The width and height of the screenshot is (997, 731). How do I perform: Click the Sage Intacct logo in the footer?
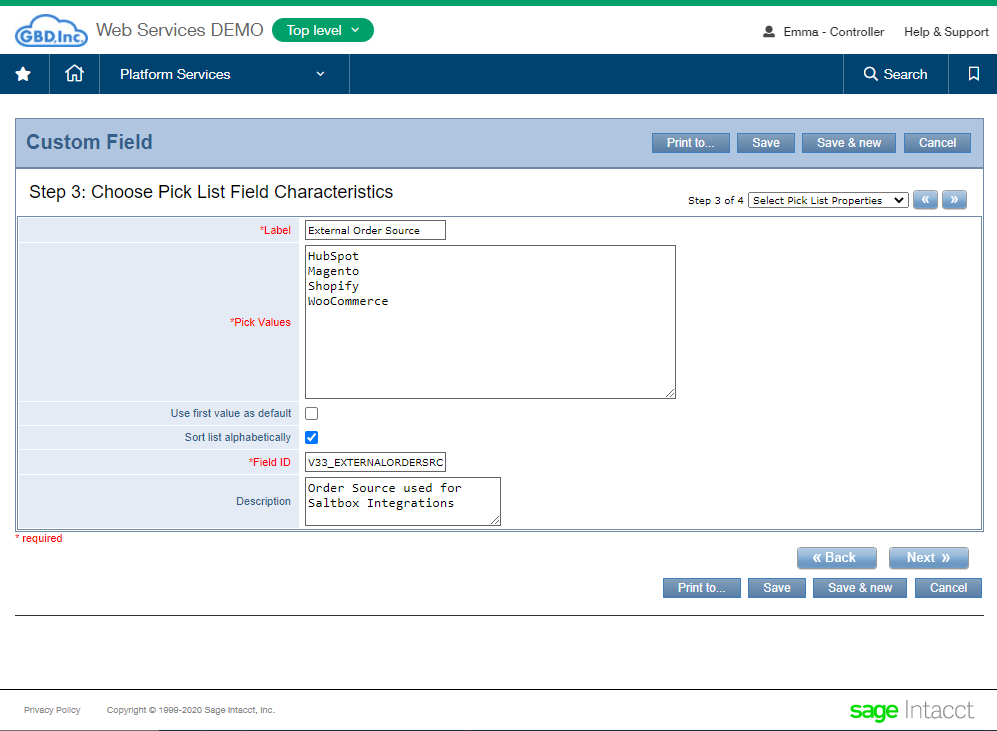911,710
